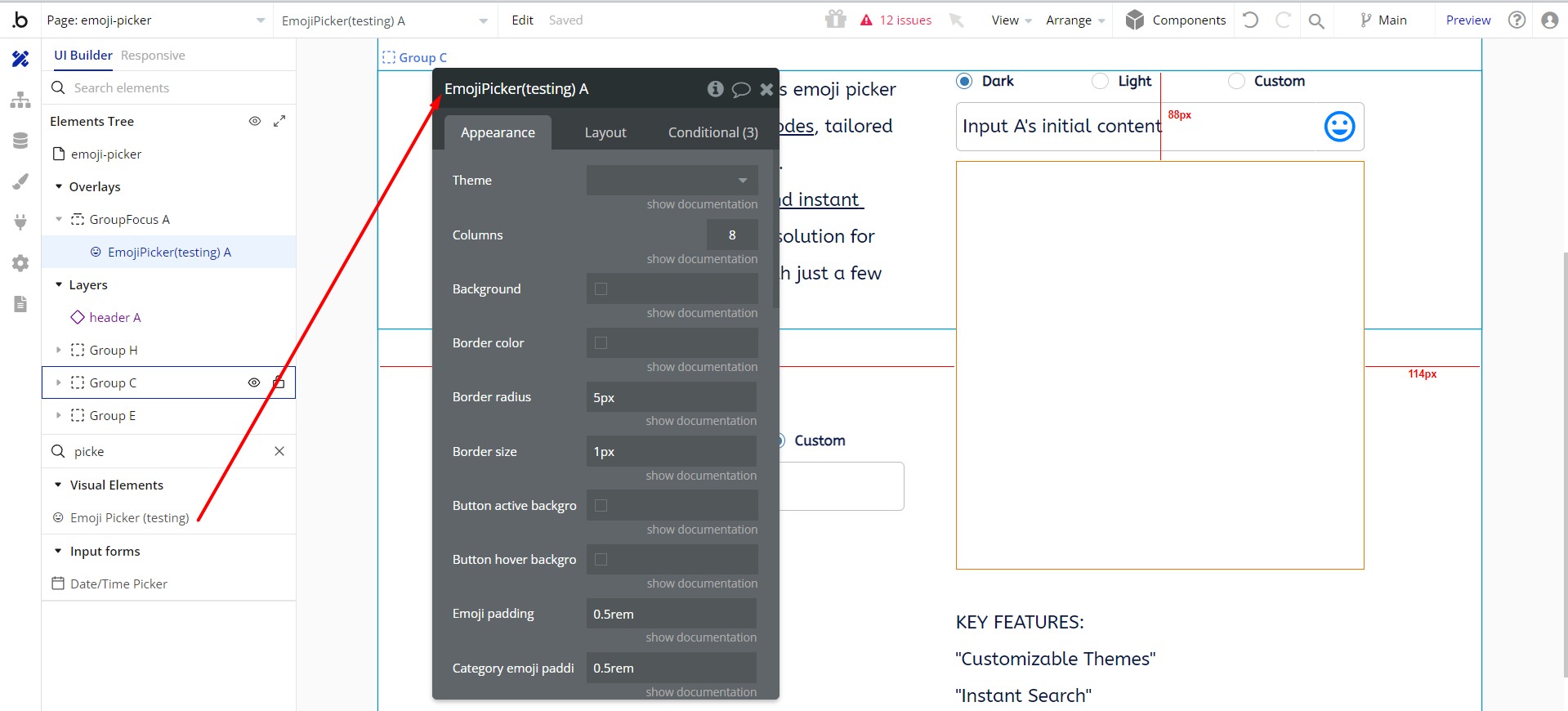Open the Settings gear tab in sidebar
The width and height of the screenshot is (1568, 711).
pos(20,263)
